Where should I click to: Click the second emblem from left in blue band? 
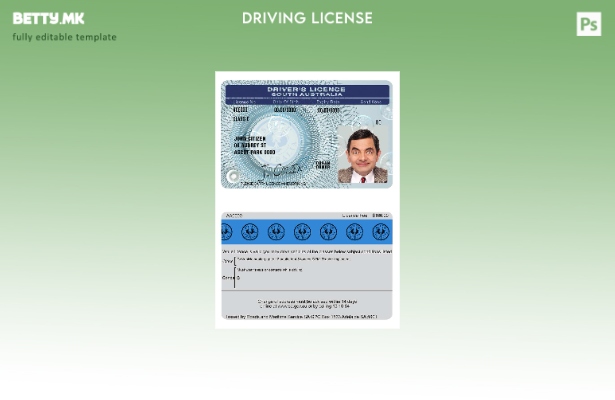tap(251, 232)
